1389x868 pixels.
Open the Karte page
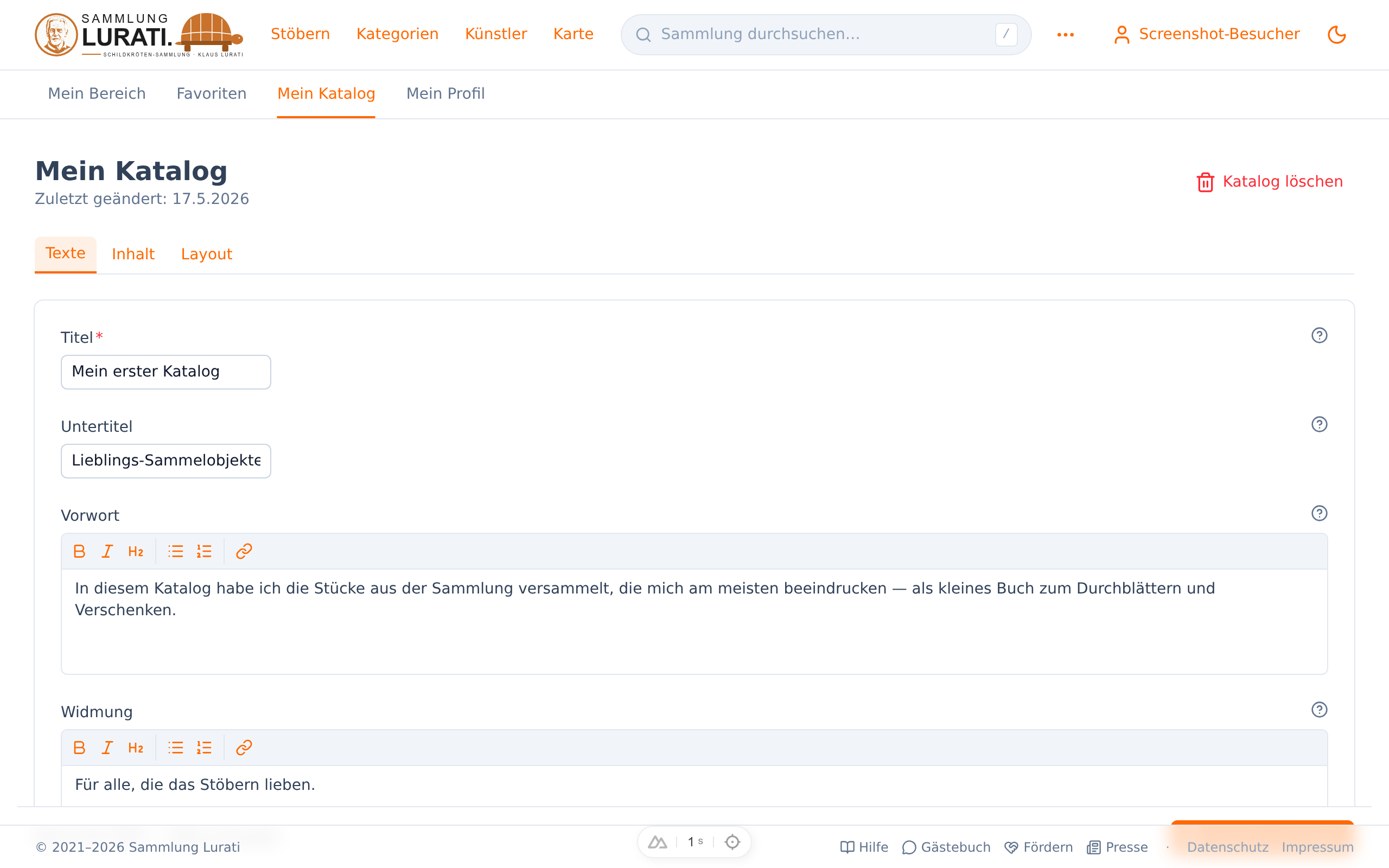(574, 34)
